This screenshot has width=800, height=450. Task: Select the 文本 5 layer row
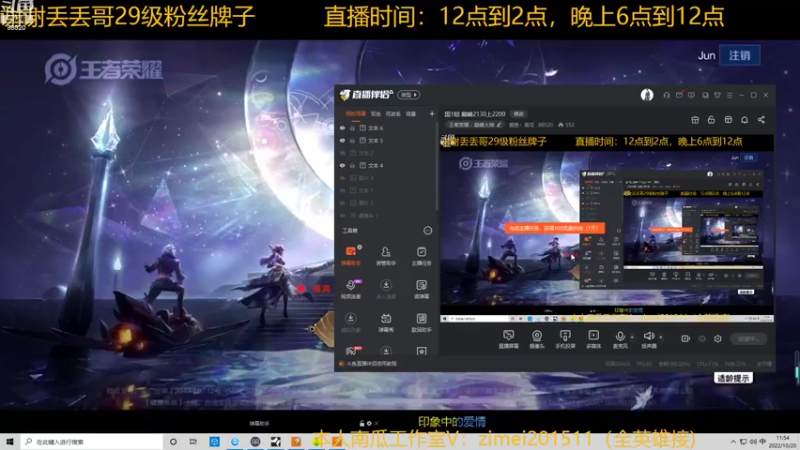386,140
